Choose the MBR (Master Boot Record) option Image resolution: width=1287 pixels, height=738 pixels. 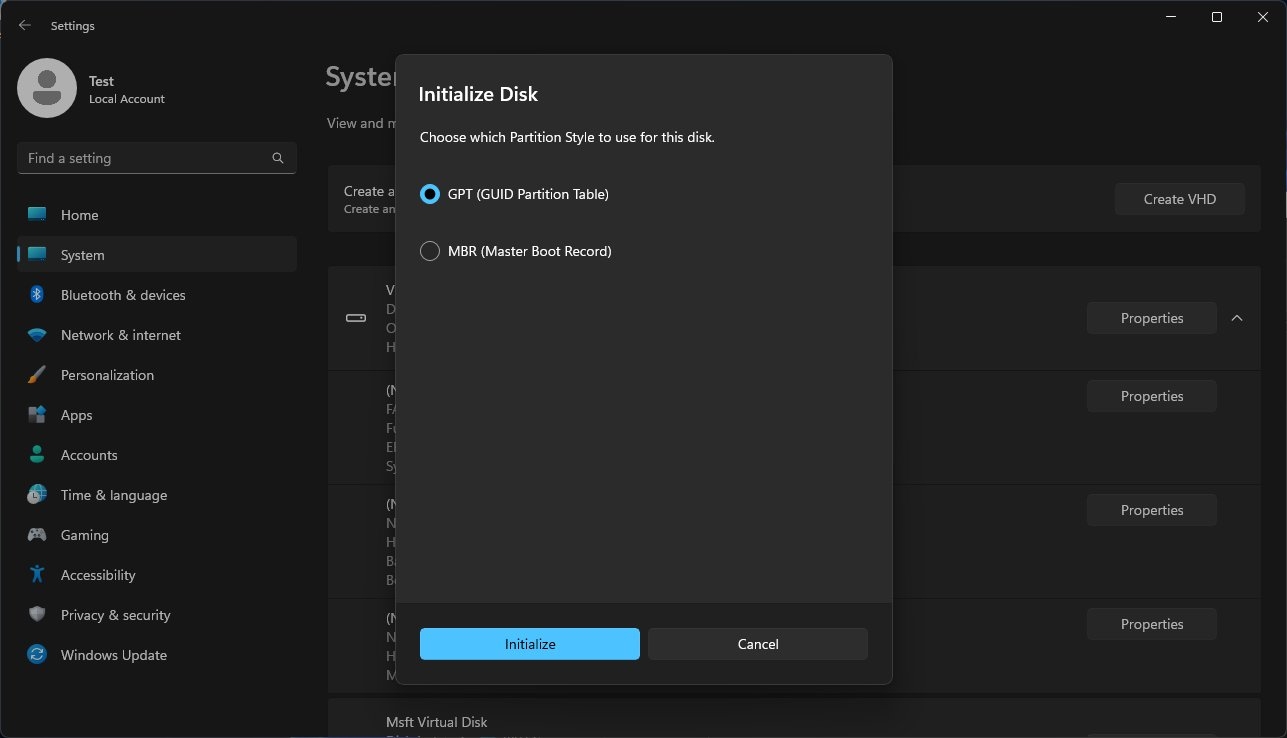pos(430,251)
